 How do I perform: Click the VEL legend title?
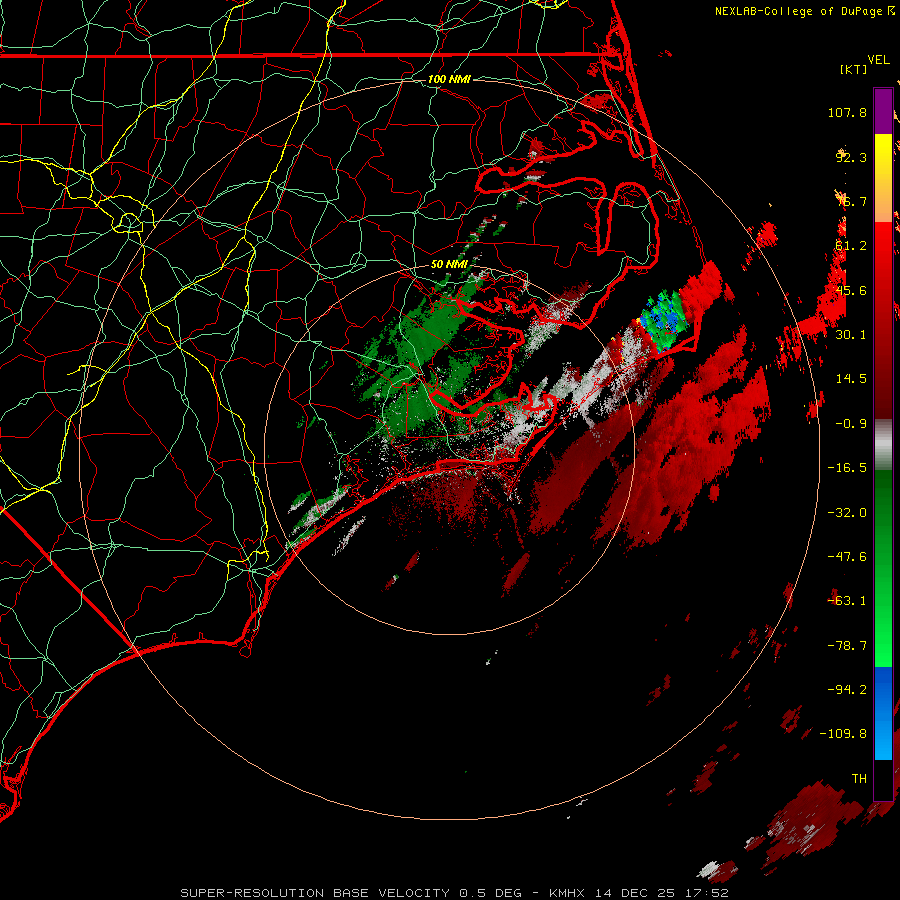coord(879,60)
